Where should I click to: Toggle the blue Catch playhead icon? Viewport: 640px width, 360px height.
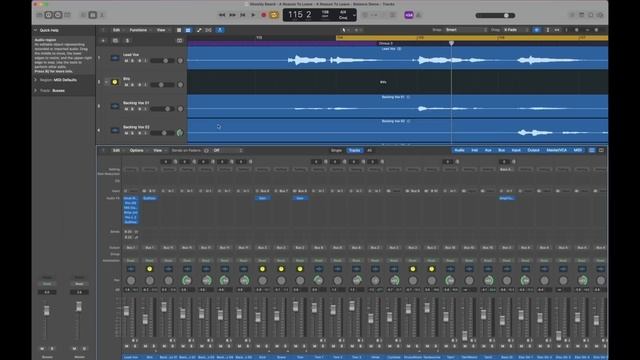(220, 30)
